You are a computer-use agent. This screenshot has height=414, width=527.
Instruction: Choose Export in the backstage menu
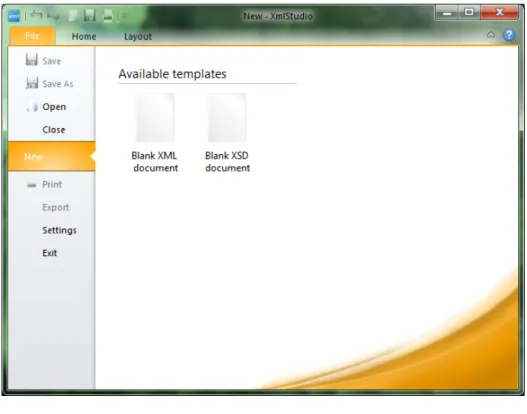tap(51, 207)
